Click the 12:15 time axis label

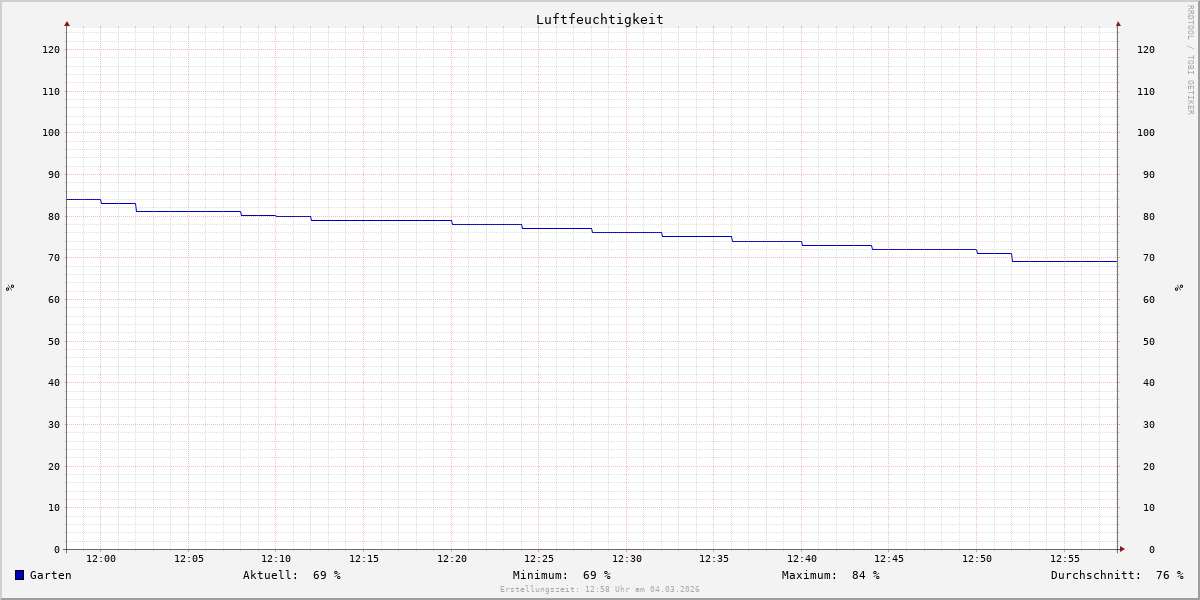[364, 559]
